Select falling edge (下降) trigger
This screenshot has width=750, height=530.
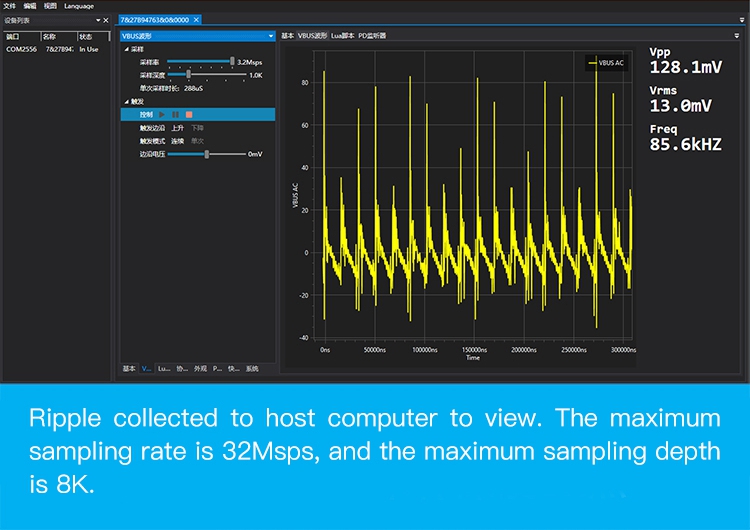click(x=197, y=128)
